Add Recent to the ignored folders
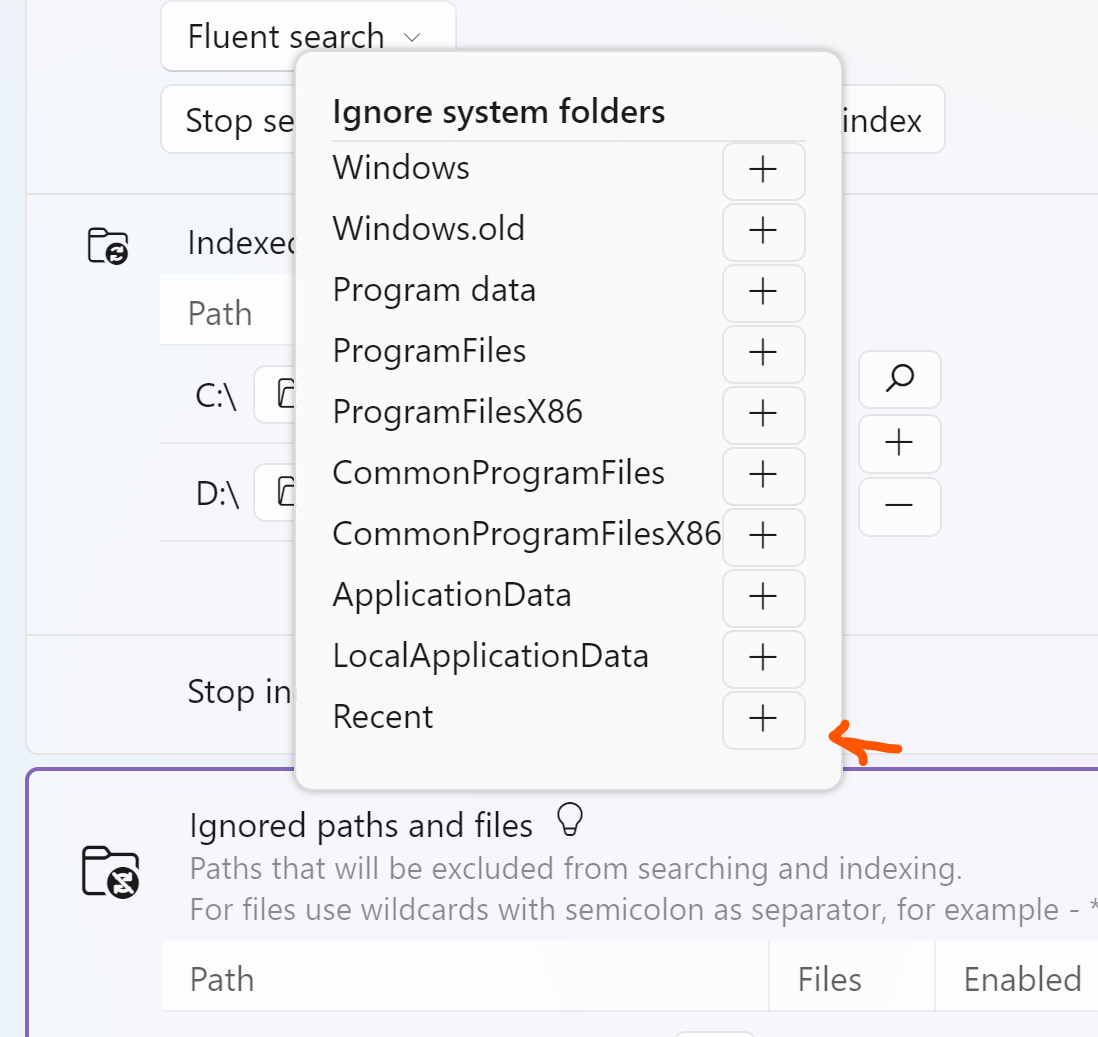Screen dimensions: 1098x1037 (x=763, y=720)
